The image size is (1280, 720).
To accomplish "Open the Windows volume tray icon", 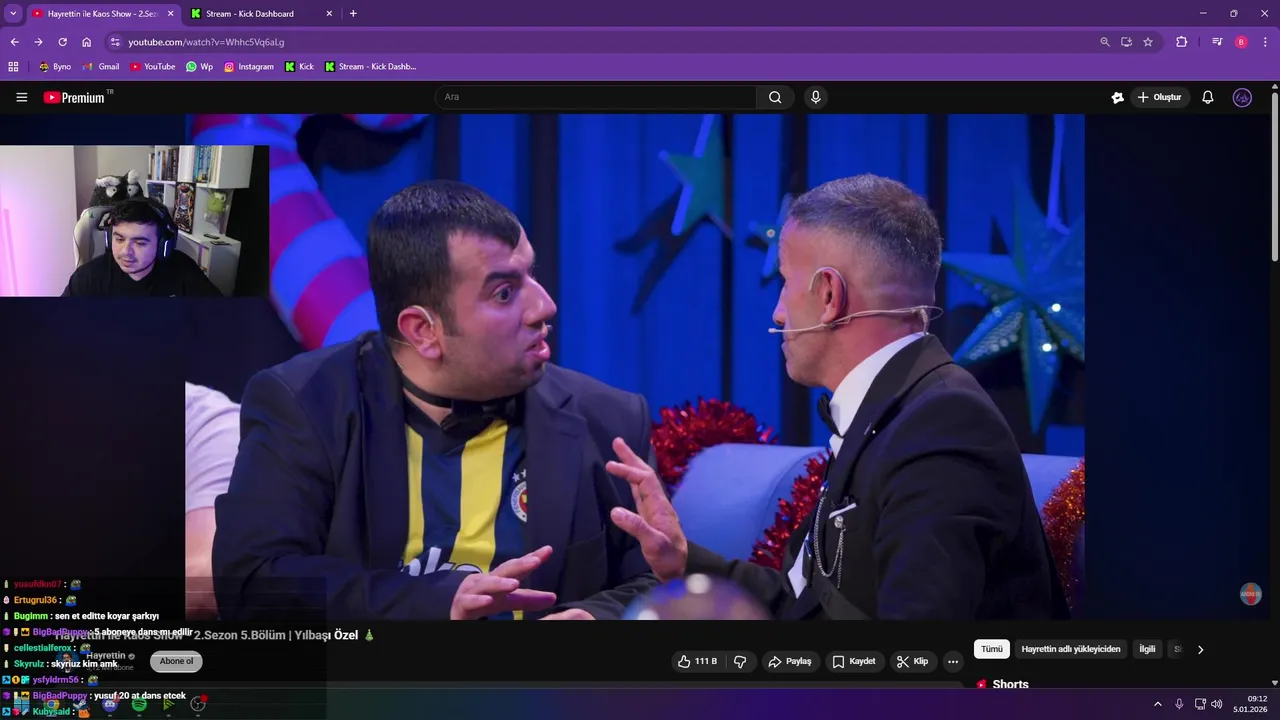I will [1216, 704].
